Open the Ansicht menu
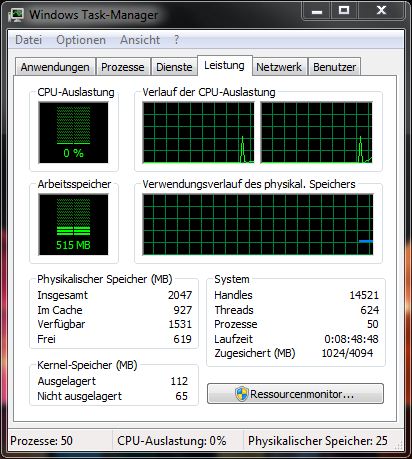The width and height of the screenshot is (412, 459). (x=140, y=40)
